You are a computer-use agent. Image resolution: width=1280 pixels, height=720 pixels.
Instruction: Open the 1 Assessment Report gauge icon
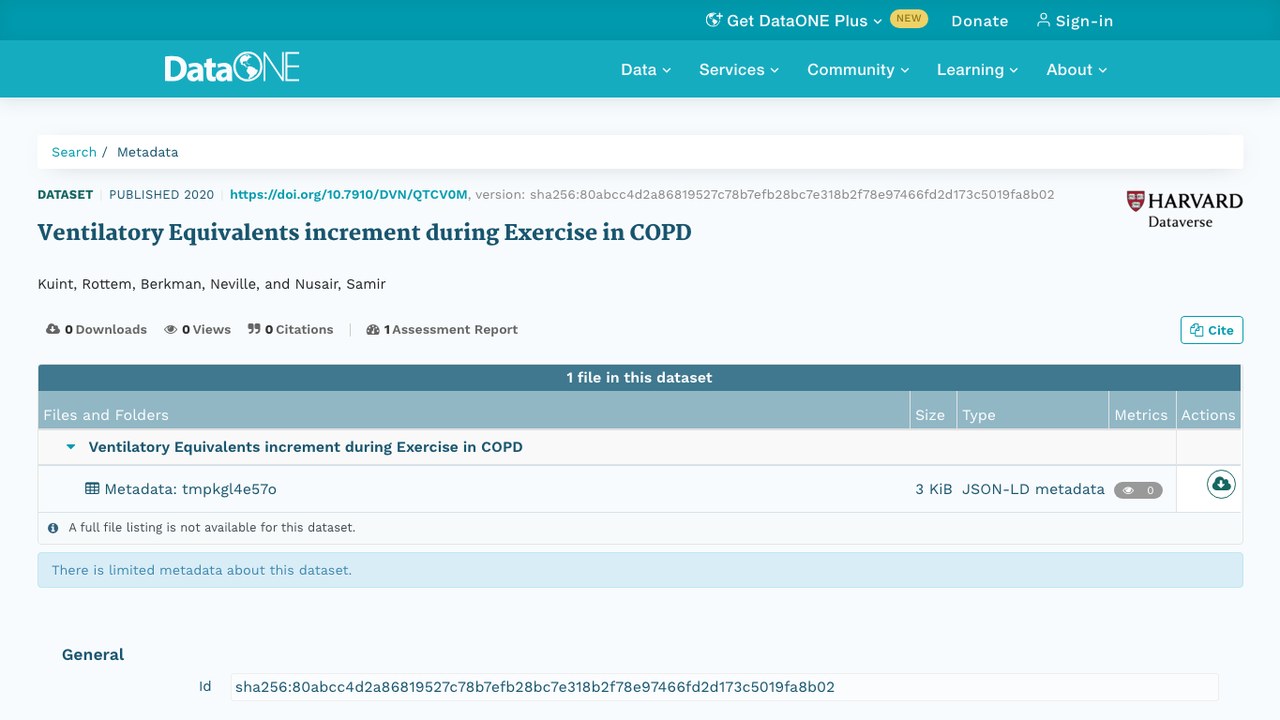coord(373,329)
